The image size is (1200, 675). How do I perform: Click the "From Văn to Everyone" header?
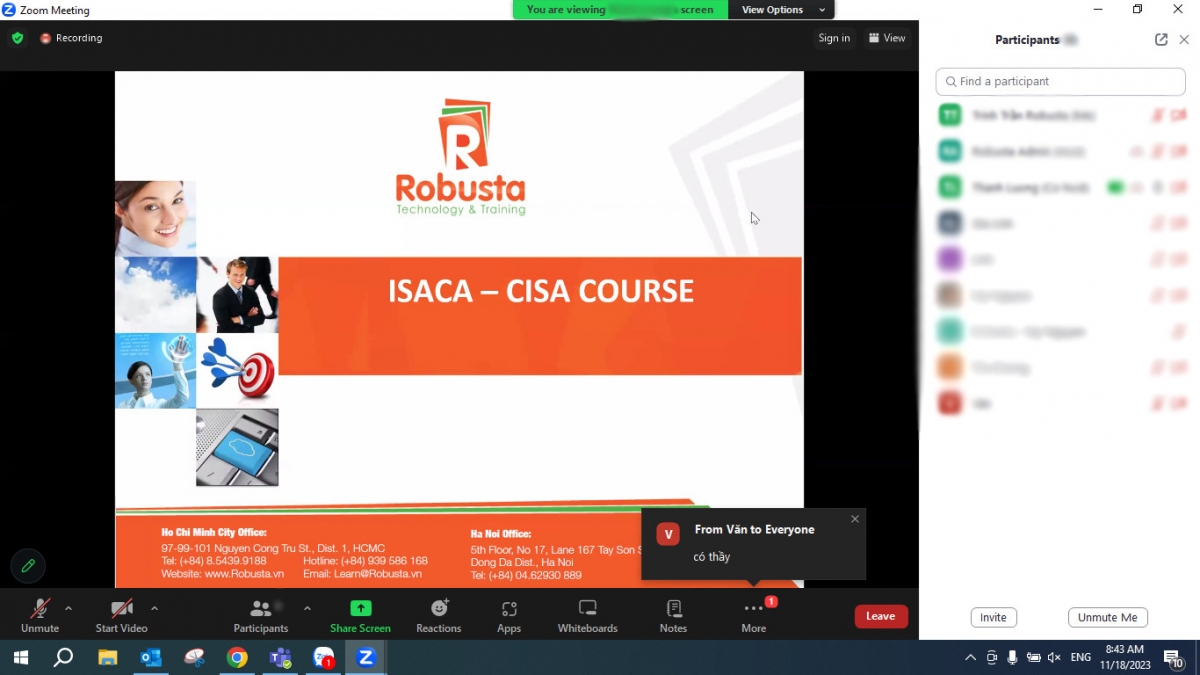coord(755,530)
